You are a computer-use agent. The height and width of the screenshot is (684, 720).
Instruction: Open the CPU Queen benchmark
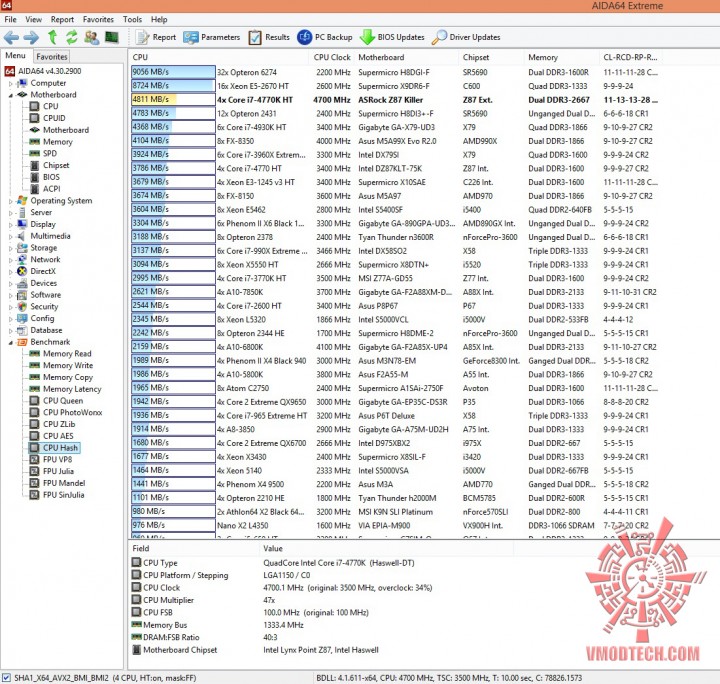click(x=63, y=401)
